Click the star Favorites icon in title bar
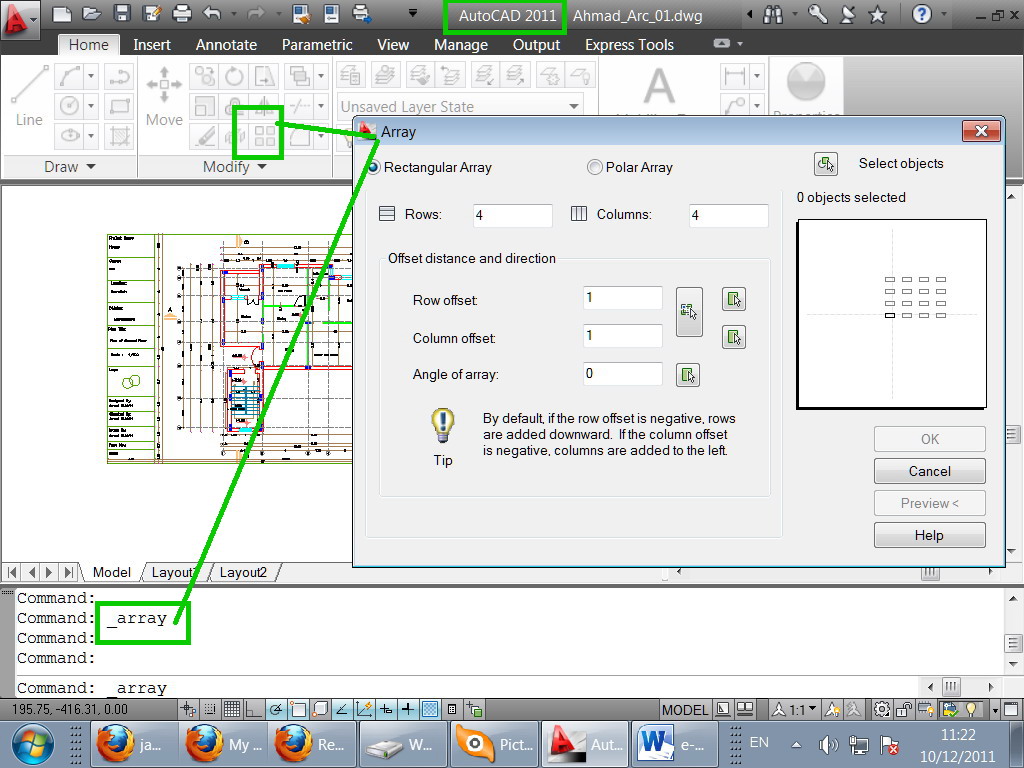Image resolution: width=1024 pixels, height=768 pixels. 877,14
